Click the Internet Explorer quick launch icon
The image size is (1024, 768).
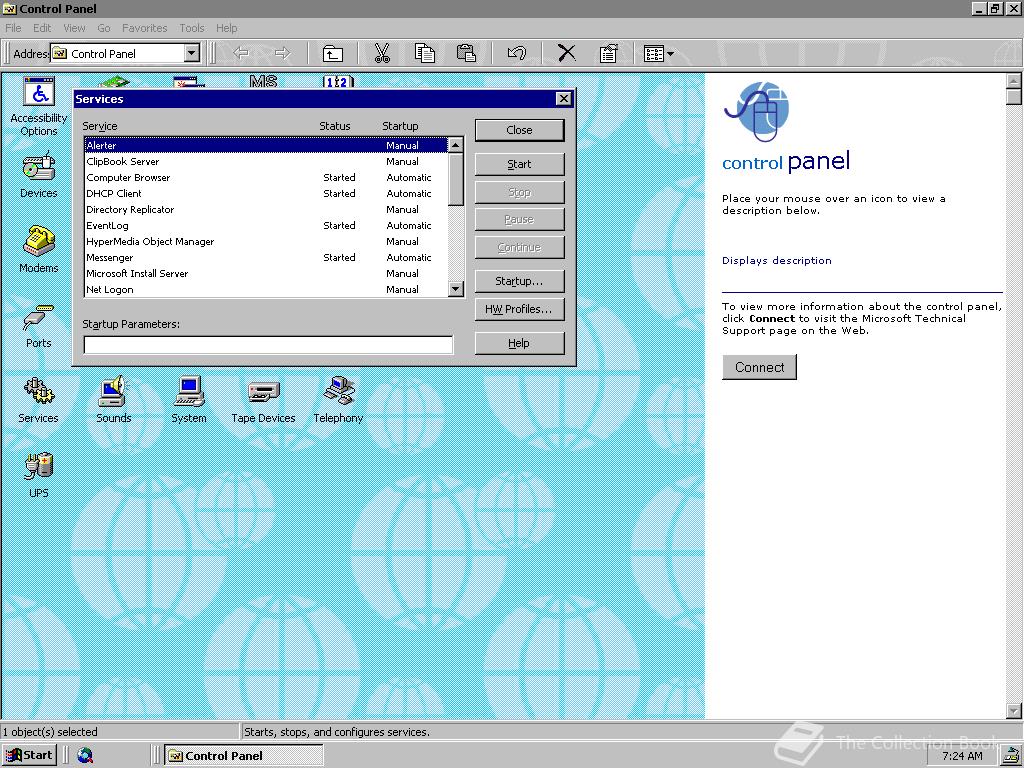[x=85, y=756]
